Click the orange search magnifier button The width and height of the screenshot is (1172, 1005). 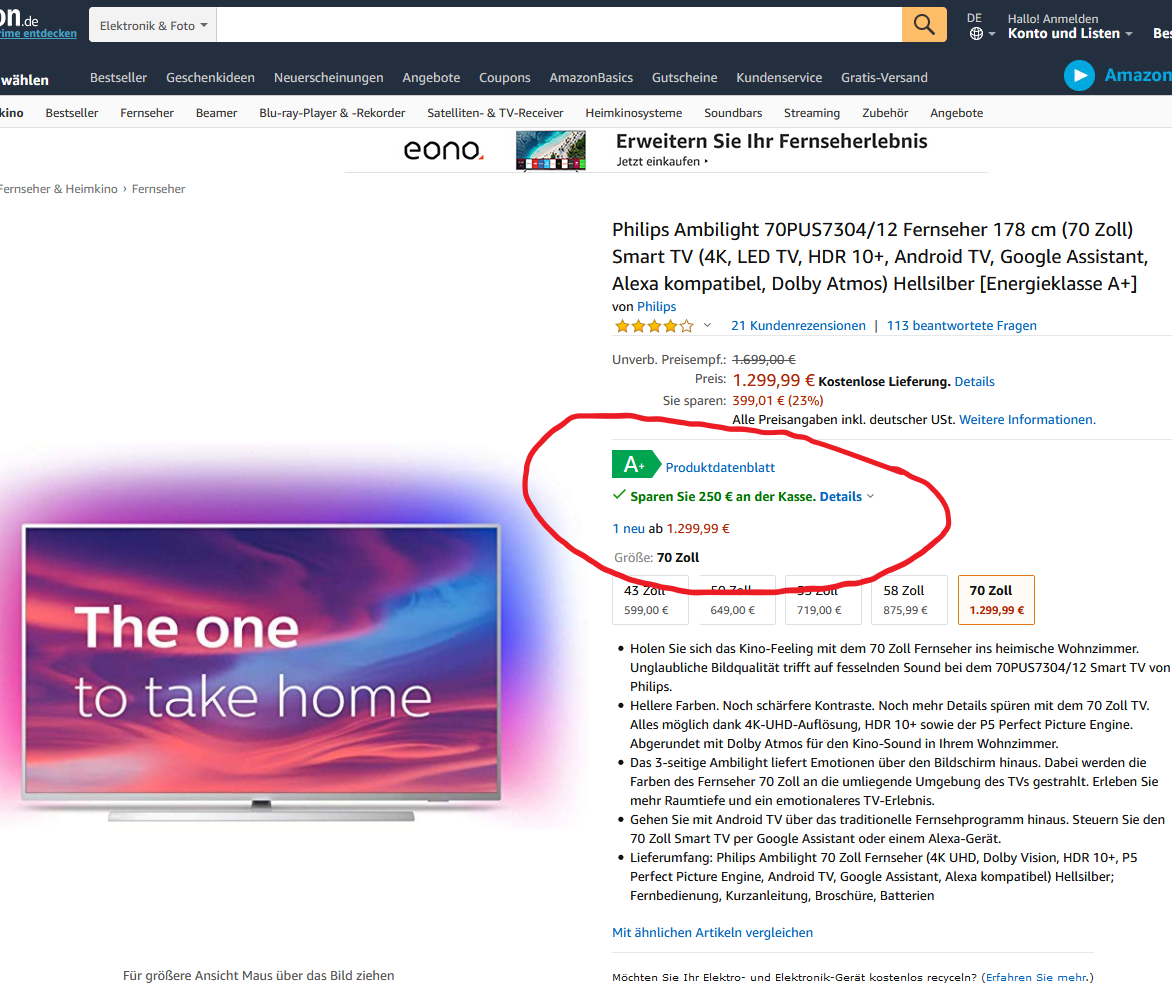[x=924, y=25]
